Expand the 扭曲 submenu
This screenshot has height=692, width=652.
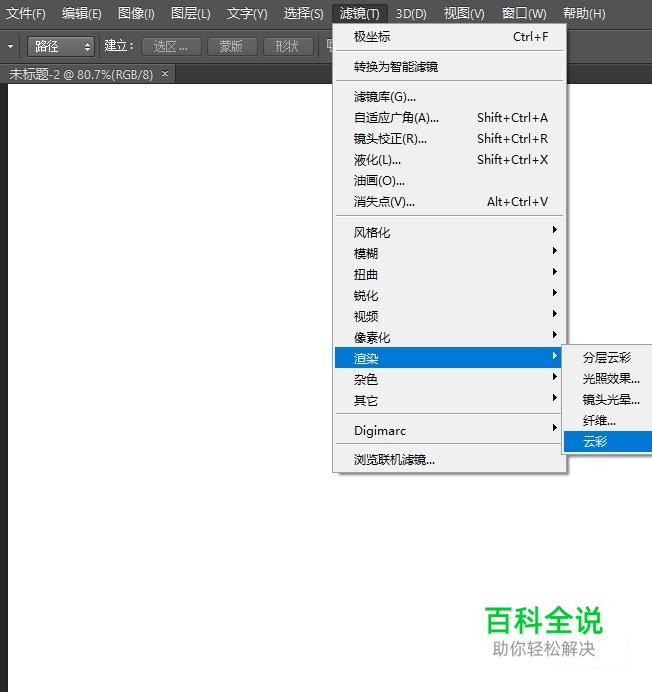pos(450,275)
